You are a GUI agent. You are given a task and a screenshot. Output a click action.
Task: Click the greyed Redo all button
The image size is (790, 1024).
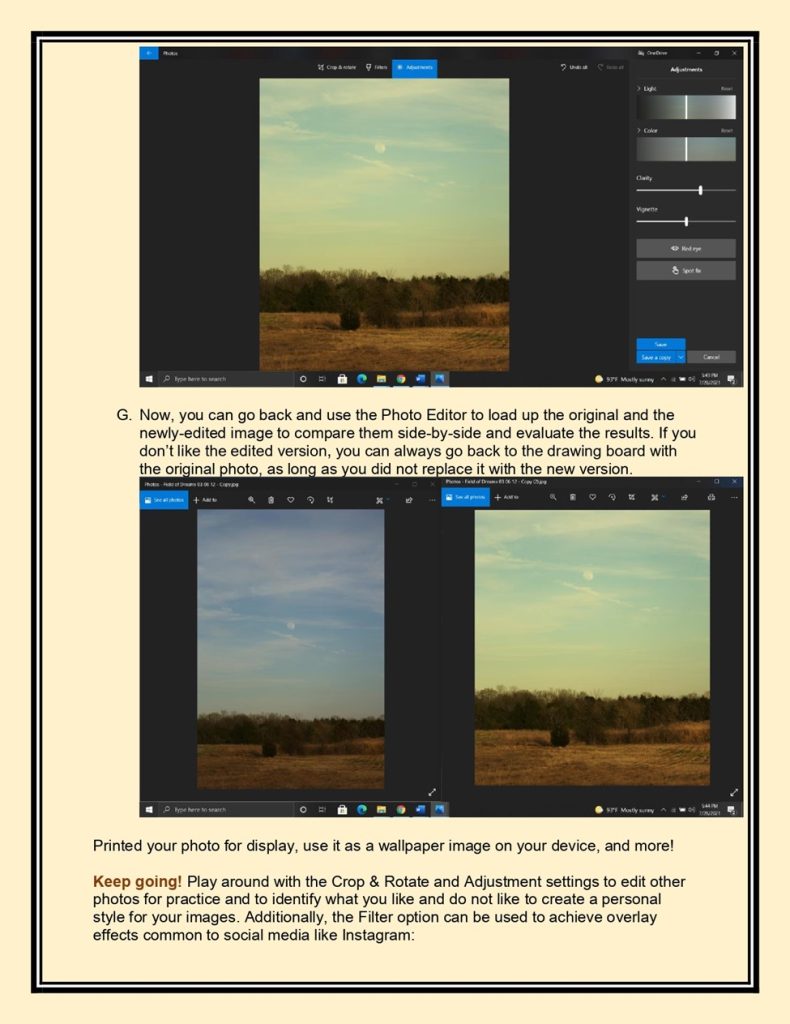point(610,67)
